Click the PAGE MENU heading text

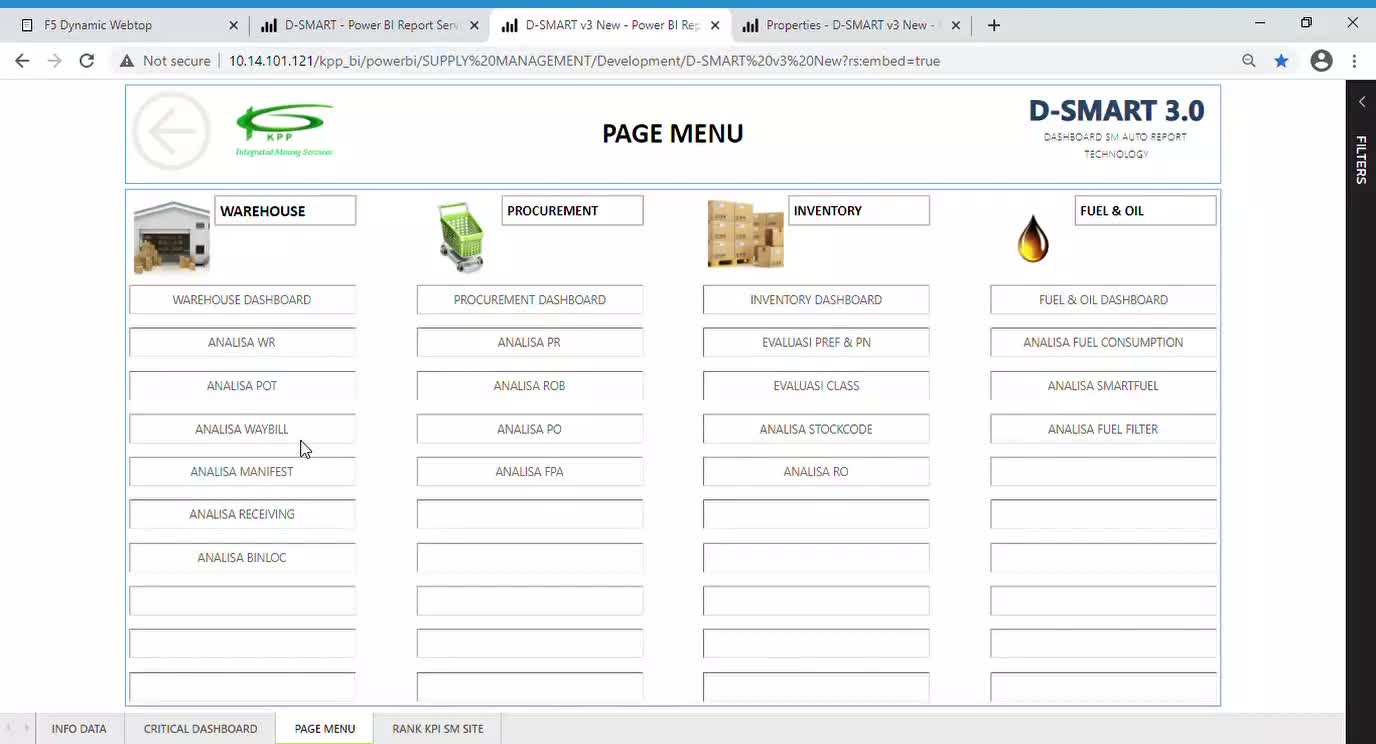click(x=673, y=134)
